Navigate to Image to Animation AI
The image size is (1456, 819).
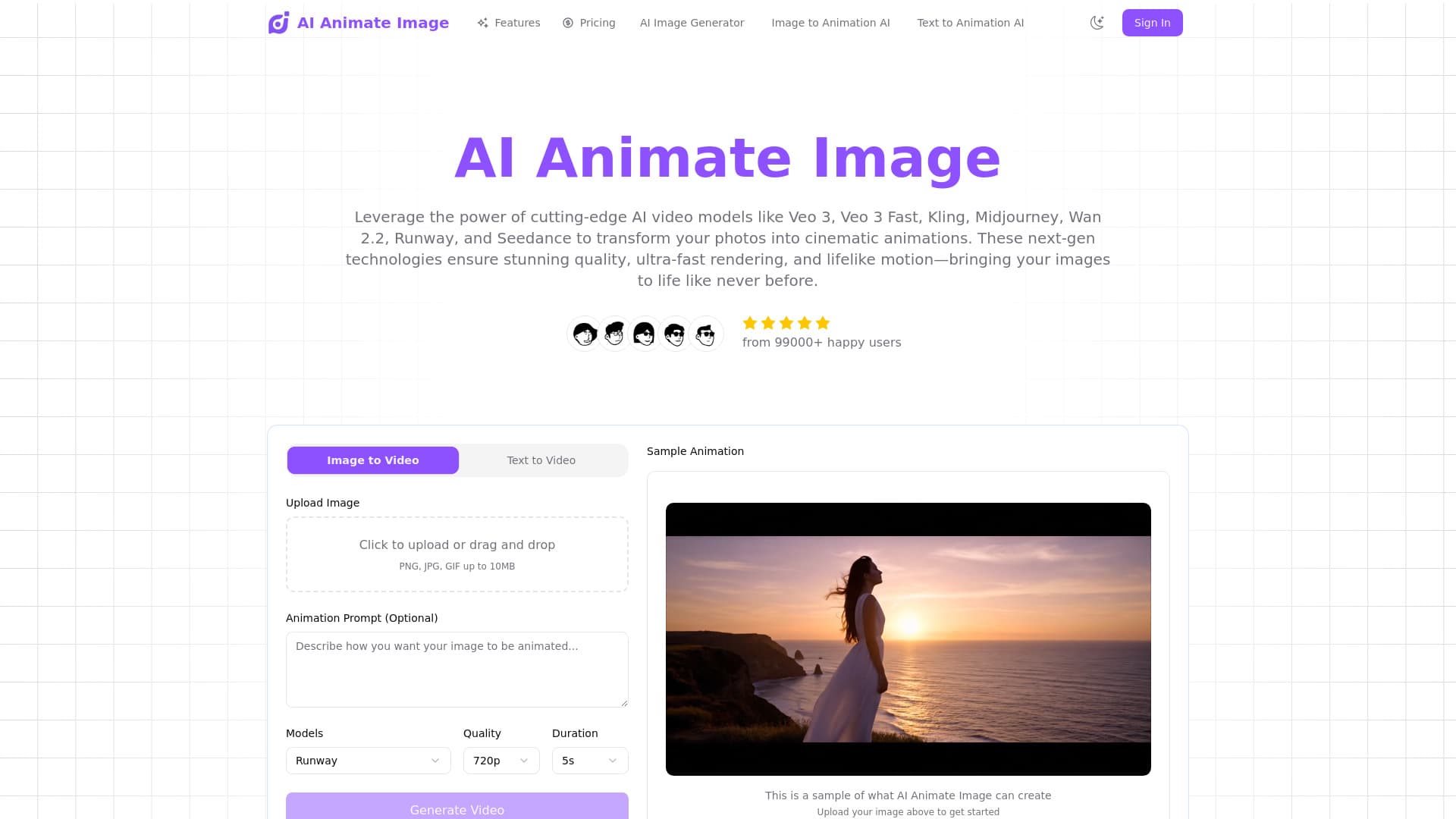click(x=830, y=23)
